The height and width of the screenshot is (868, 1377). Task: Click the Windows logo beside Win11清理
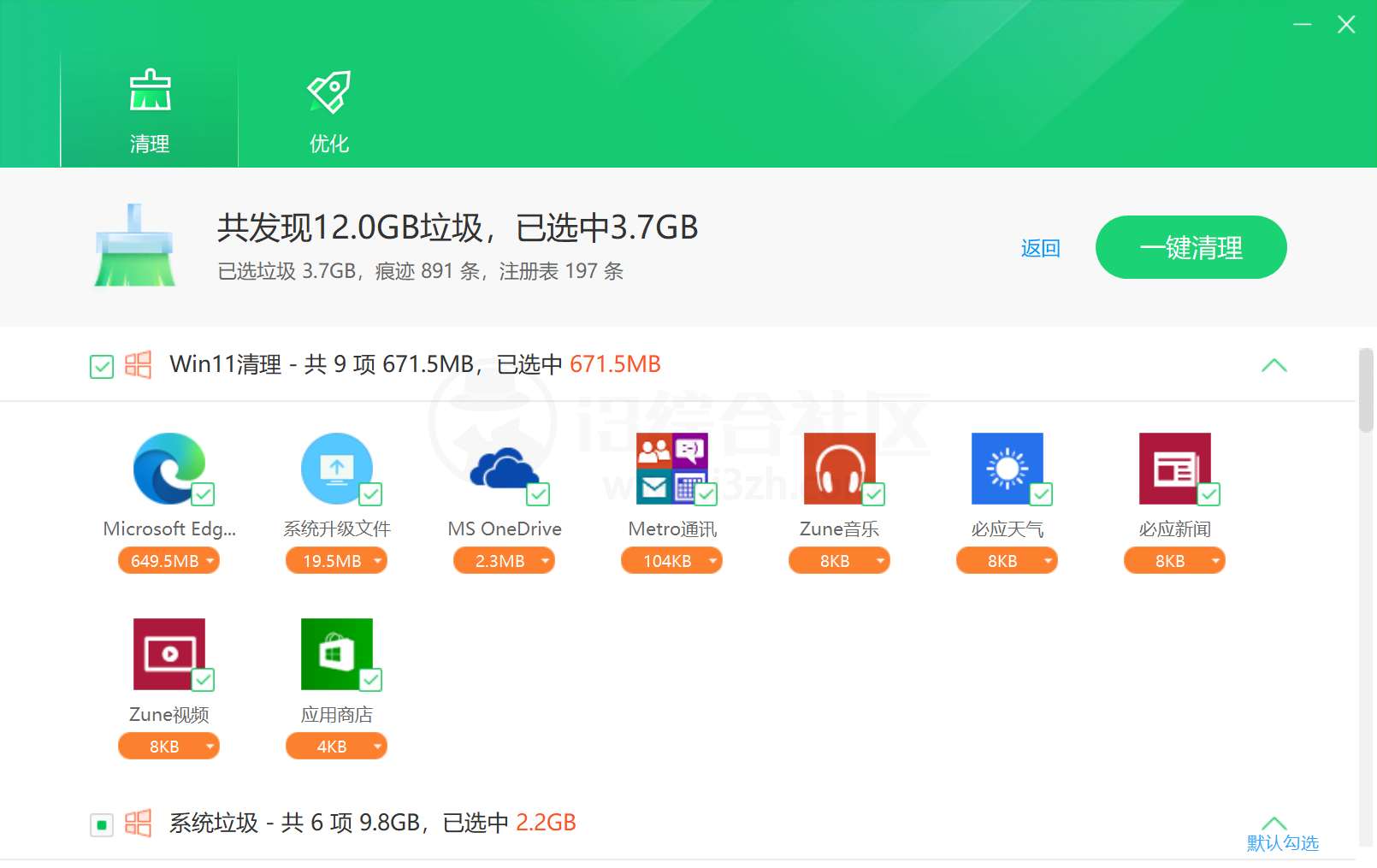pyautogui.click(x=138, y=364)
